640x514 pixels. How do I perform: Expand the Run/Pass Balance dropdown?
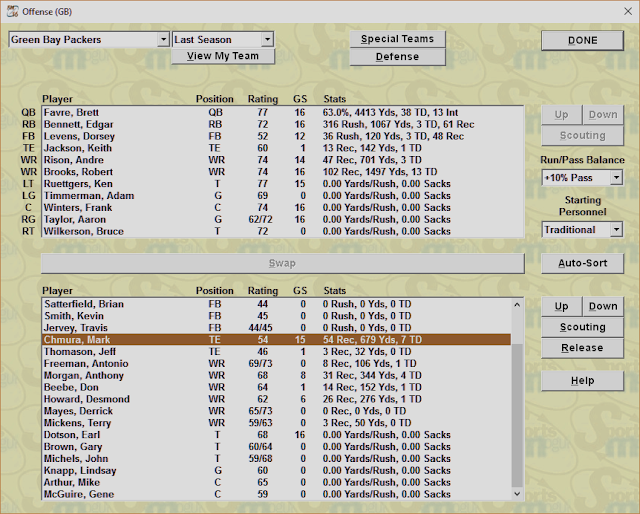pyautogui.click(x=616, y=178)
